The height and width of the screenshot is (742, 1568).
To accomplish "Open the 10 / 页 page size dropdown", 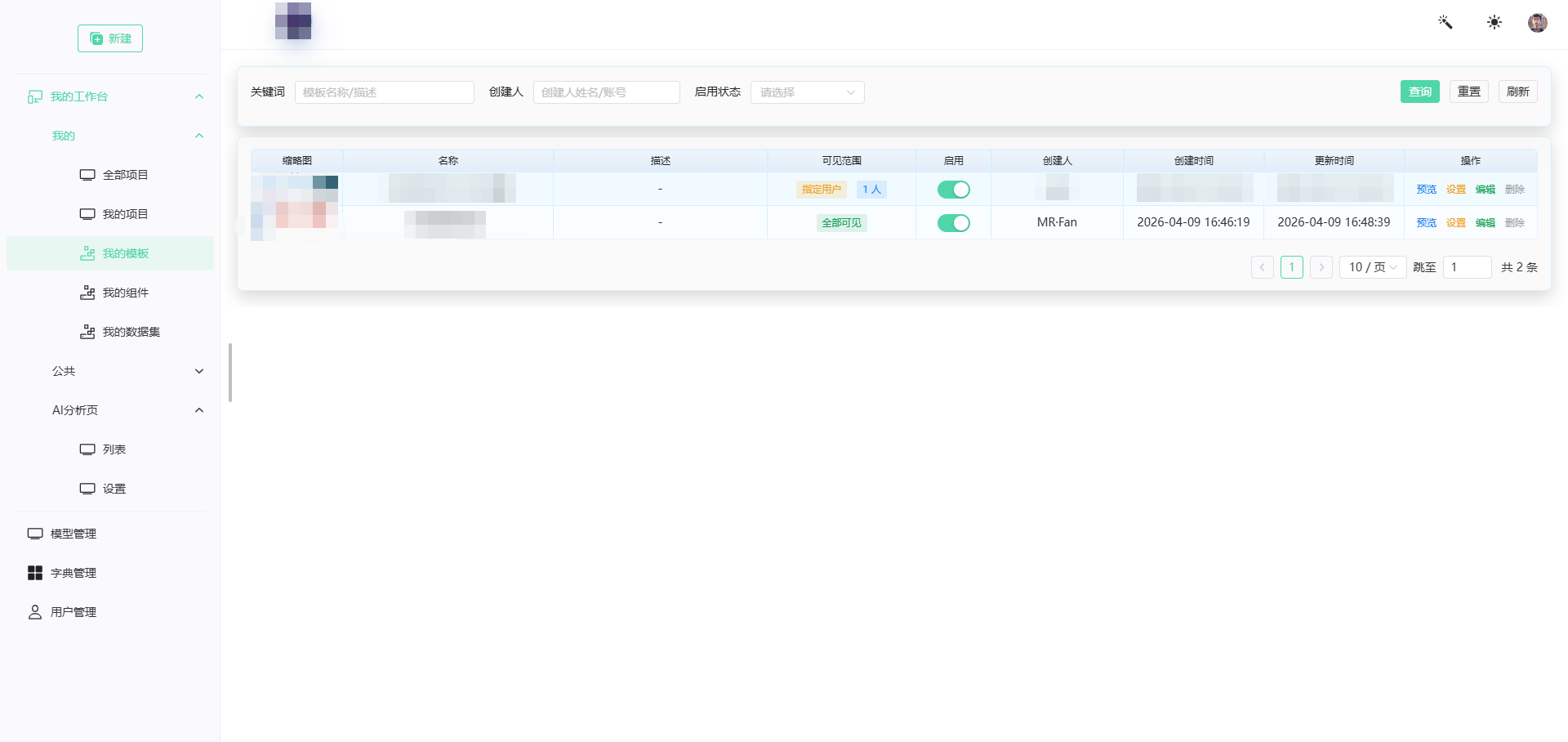I will pos(1372,267).
